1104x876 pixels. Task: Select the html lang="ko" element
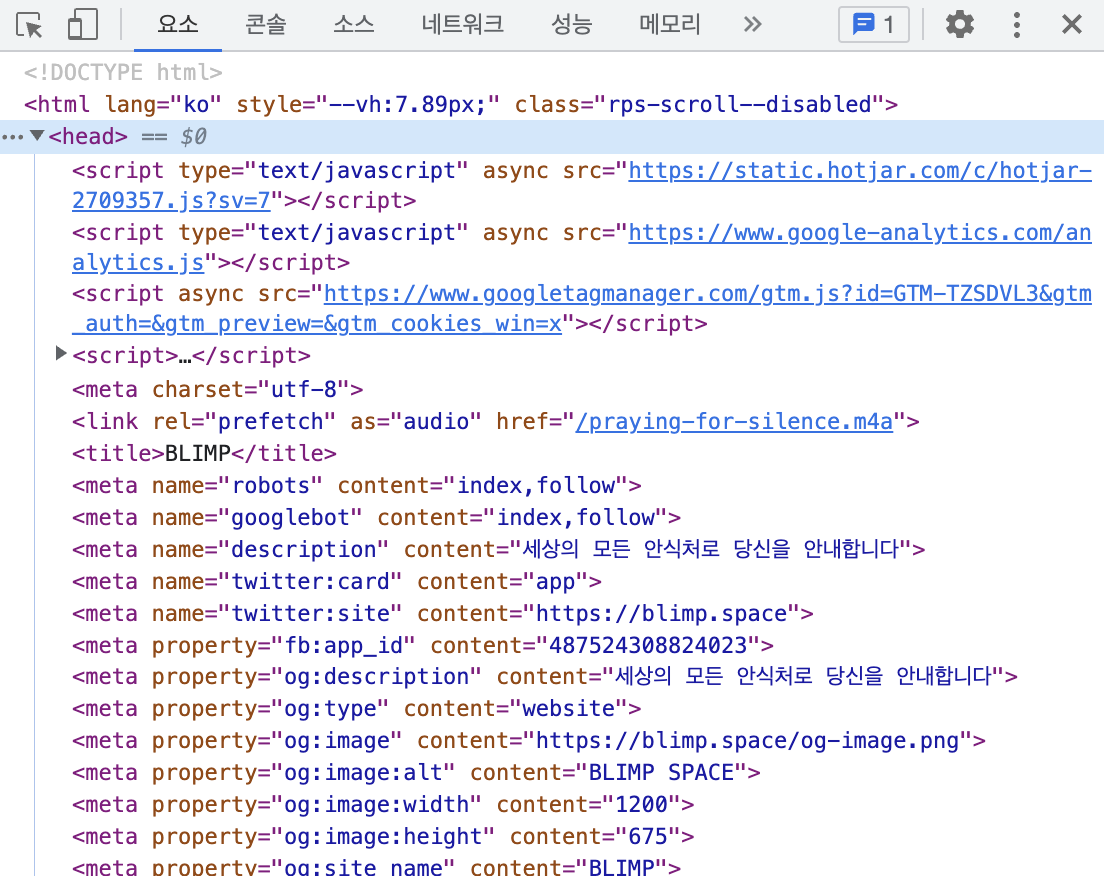[461, 104]
